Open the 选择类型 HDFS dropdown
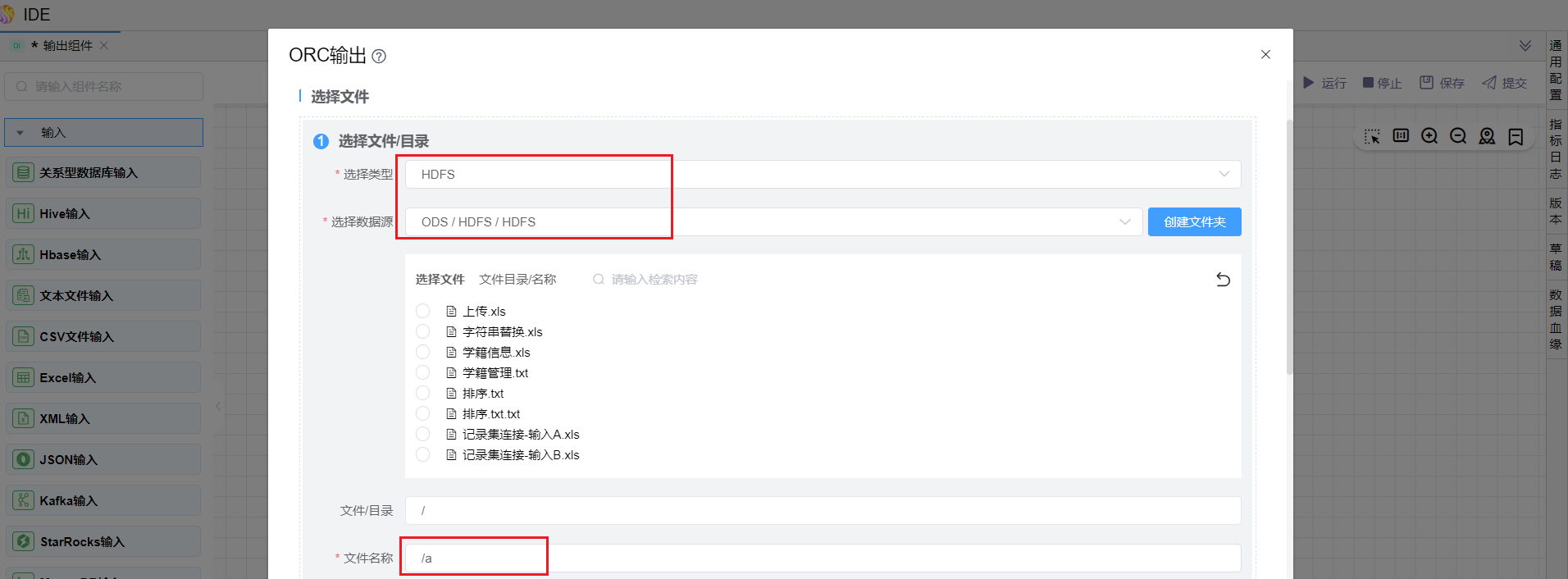The height and width of the screenshot is (579, 1568). 823,174
